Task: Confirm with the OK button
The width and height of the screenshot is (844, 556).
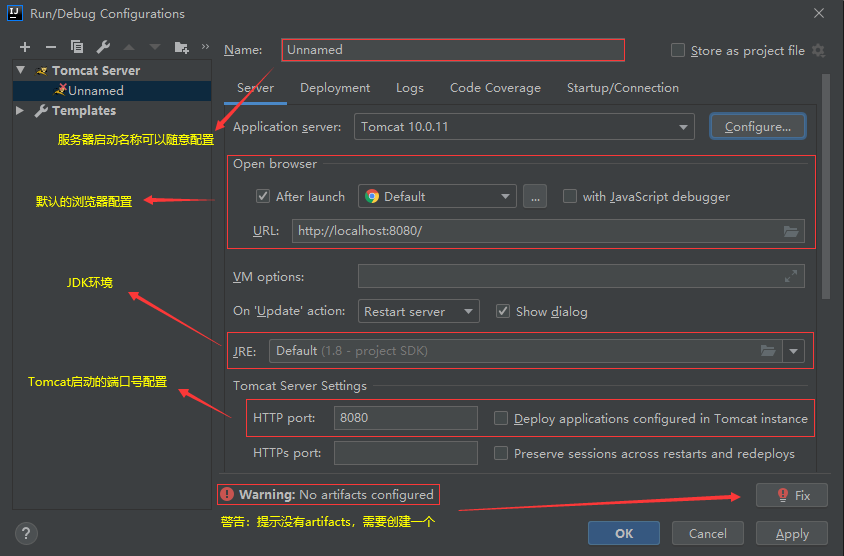Action: click(624, 533)
